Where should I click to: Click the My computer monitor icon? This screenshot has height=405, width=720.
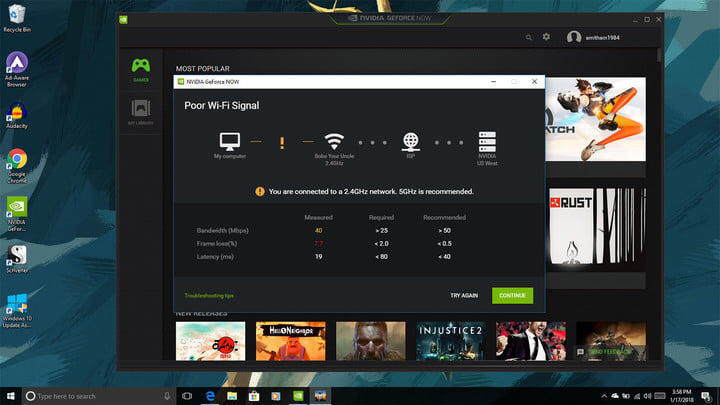(230, 141)
